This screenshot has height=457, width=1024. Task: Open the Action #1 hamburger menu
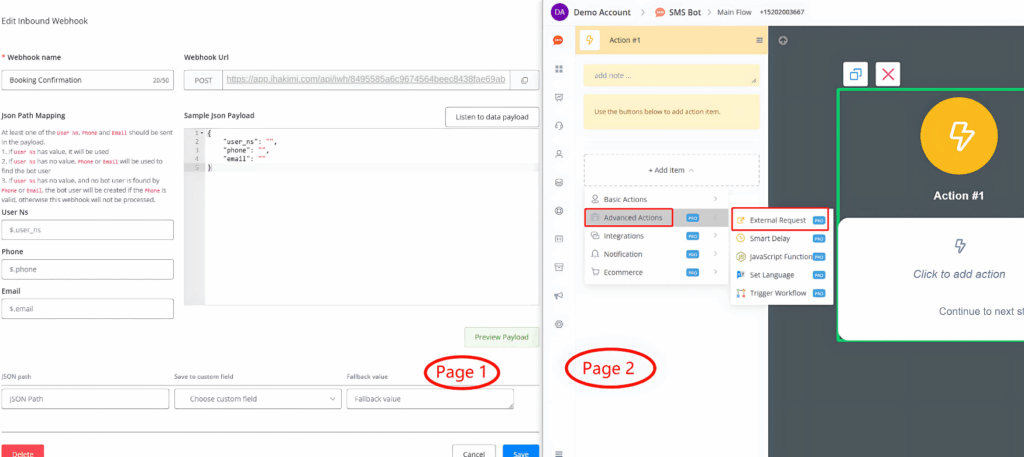pos(759,40)
